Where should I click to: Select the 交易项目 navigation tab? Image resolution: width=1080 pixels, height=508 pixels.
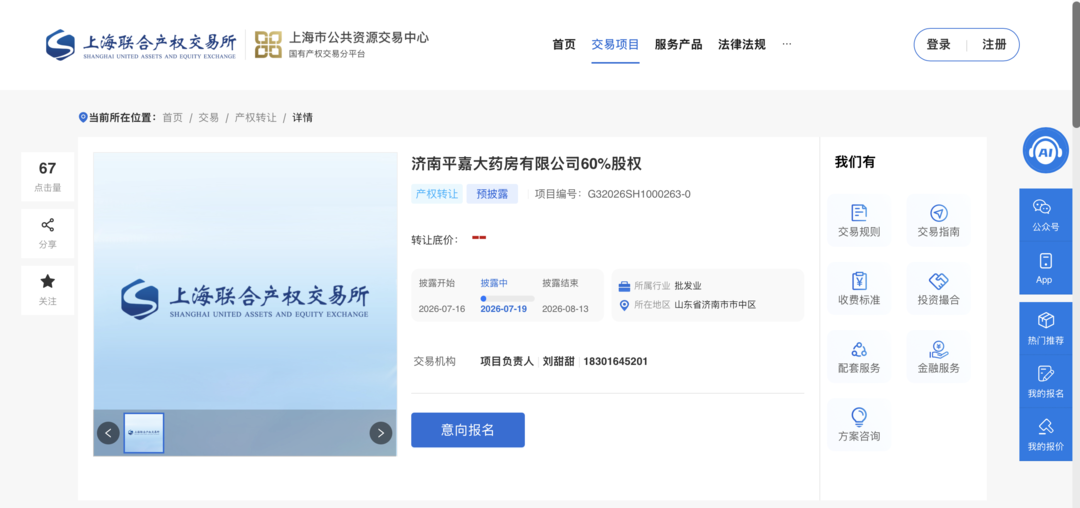coord(615,45)
